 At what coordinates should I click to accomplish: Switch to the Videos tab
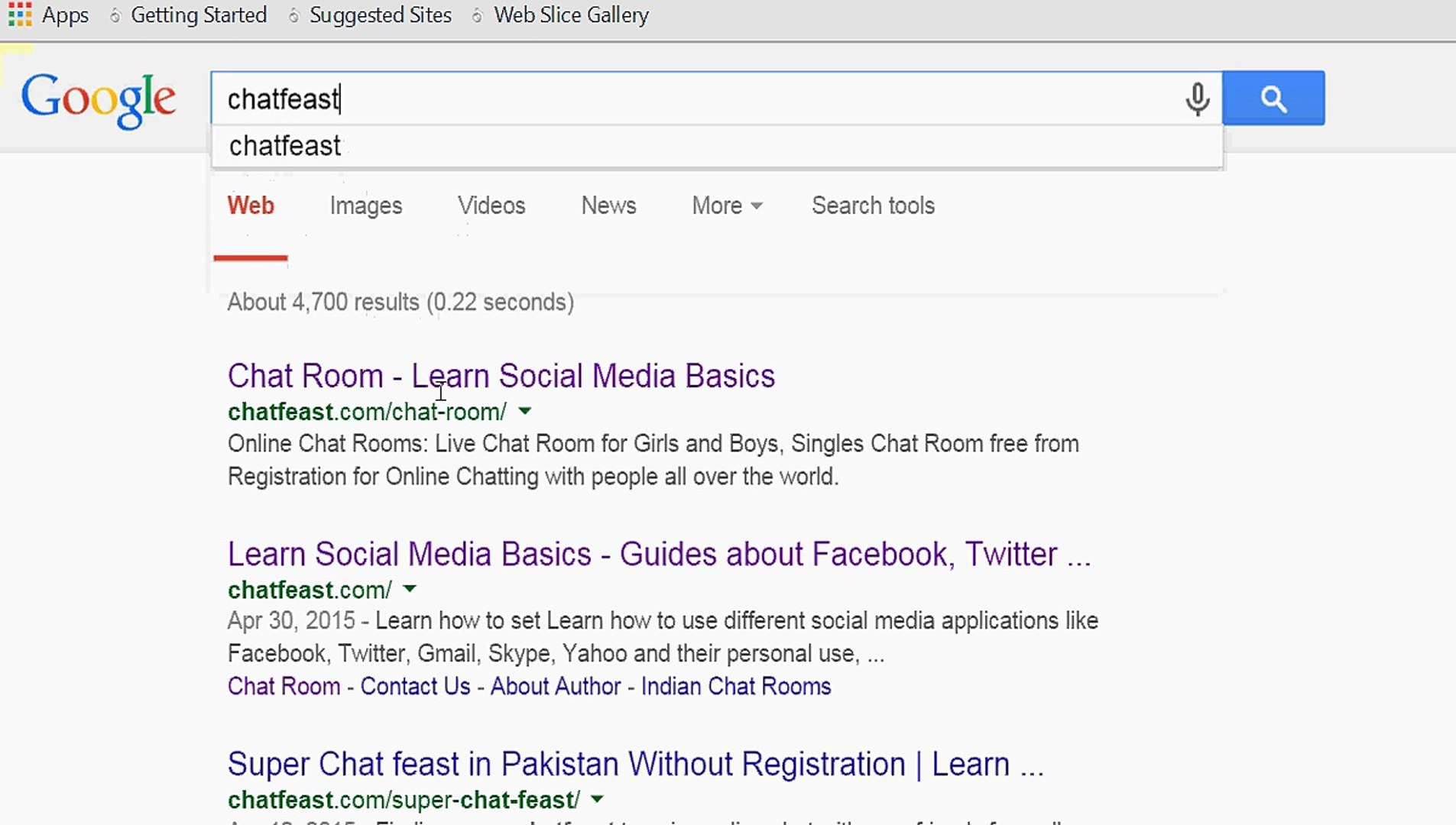point(491,205)
